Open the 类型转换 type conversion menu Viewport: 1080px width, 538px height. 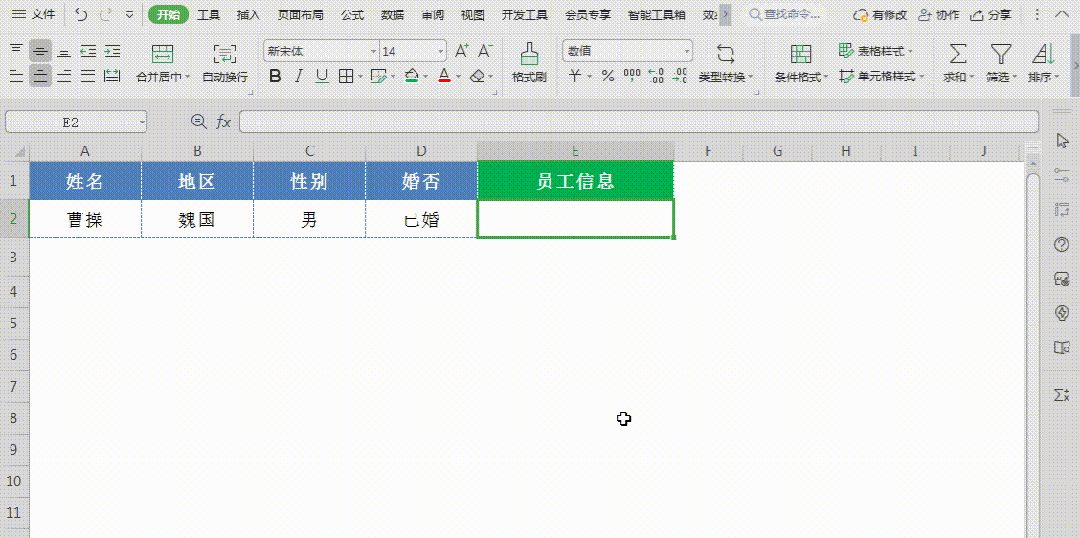726,63
